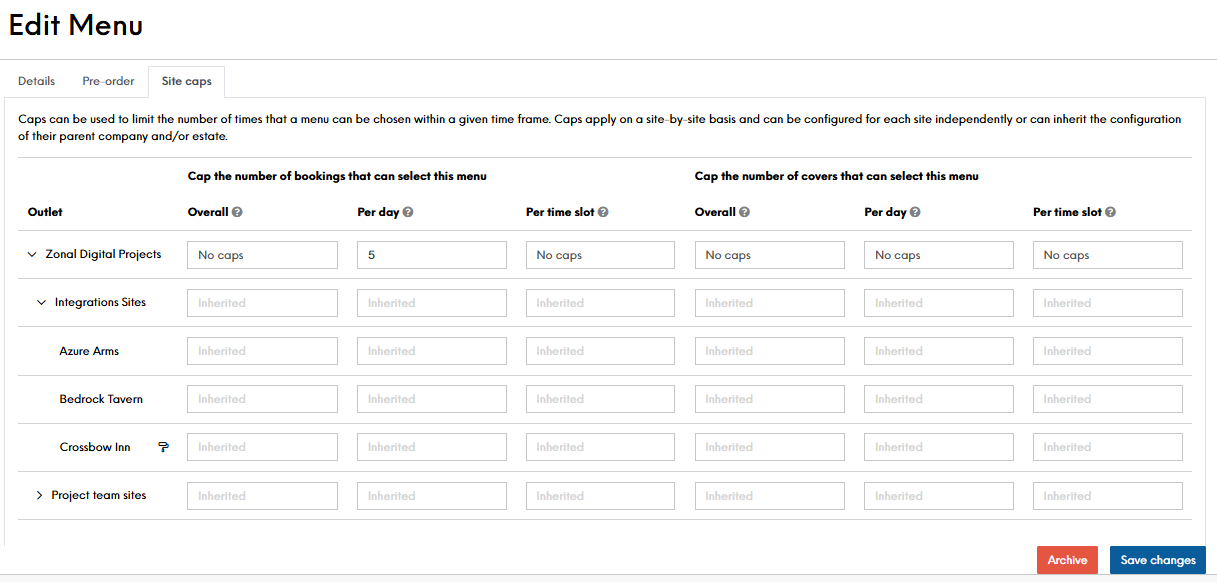Edit Zonal Digital Projects bookings per day field

coord(431,255)
